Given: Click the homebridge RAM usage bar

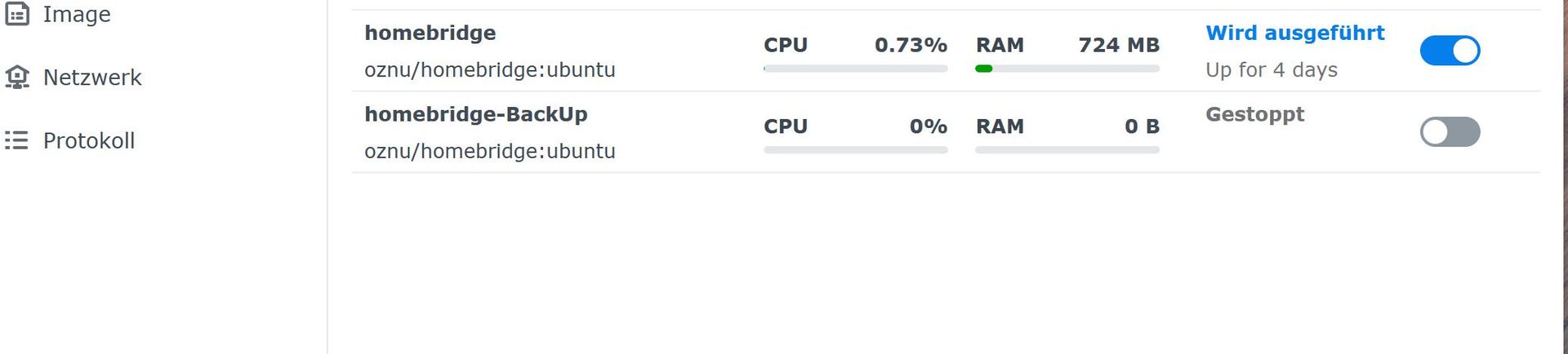Looking at the screenshot, I should tap(1067, 69).
